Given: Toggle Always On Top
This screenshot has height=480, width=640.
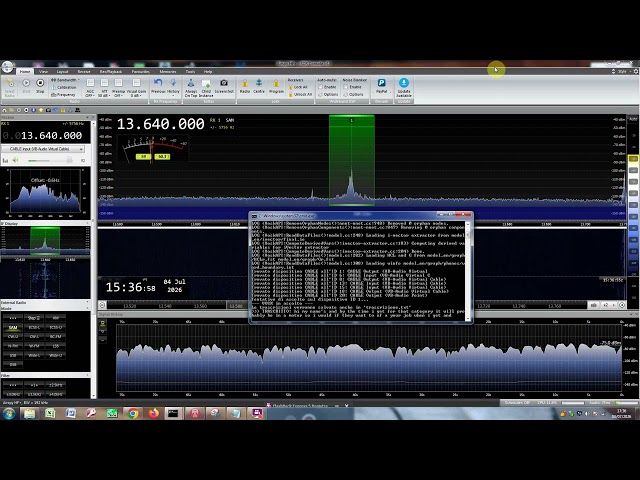Looking at the screenshot, I should (191, 87).
